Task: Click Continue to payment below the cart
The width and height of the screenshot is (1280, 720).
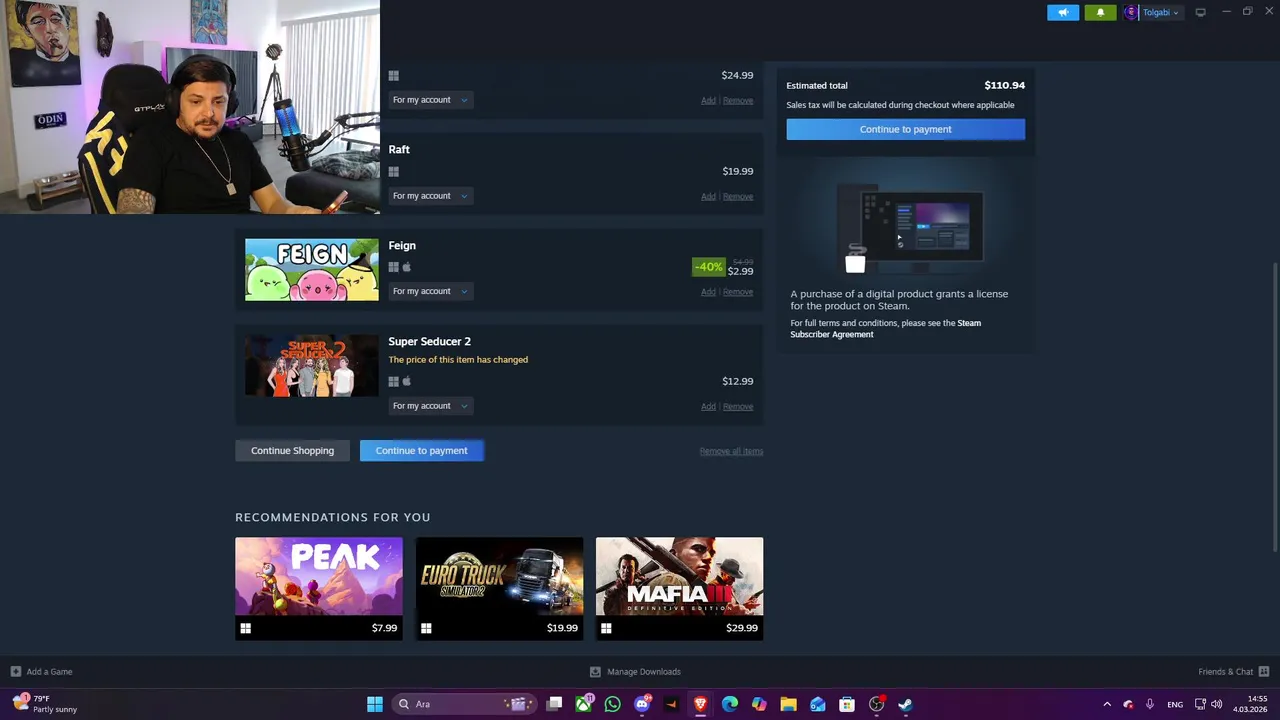Action: point(421,450)
